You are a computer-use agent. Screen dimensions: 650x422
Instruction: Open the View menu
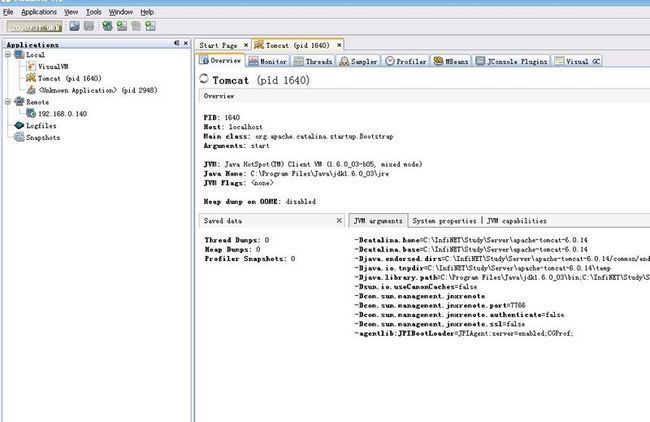click(x=71, y=12)
